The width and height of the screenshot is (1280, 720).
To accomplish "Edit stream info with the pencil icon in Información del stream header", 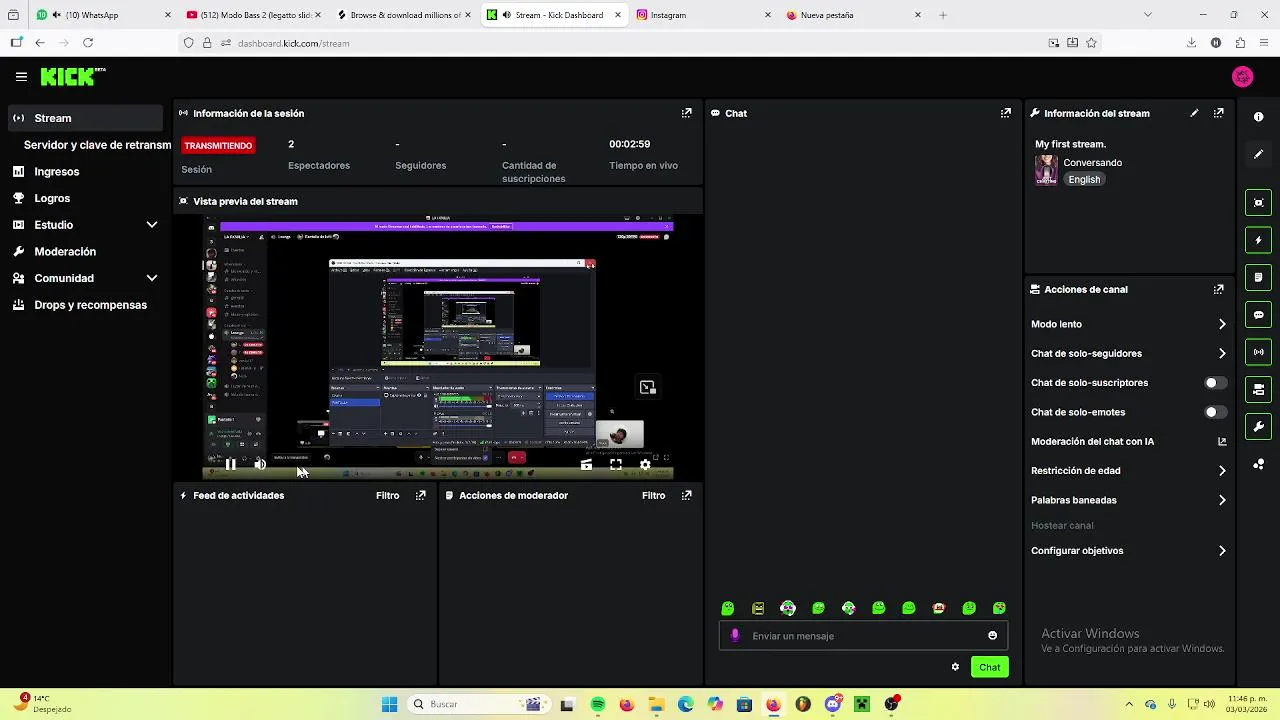I will point(1194,113).
